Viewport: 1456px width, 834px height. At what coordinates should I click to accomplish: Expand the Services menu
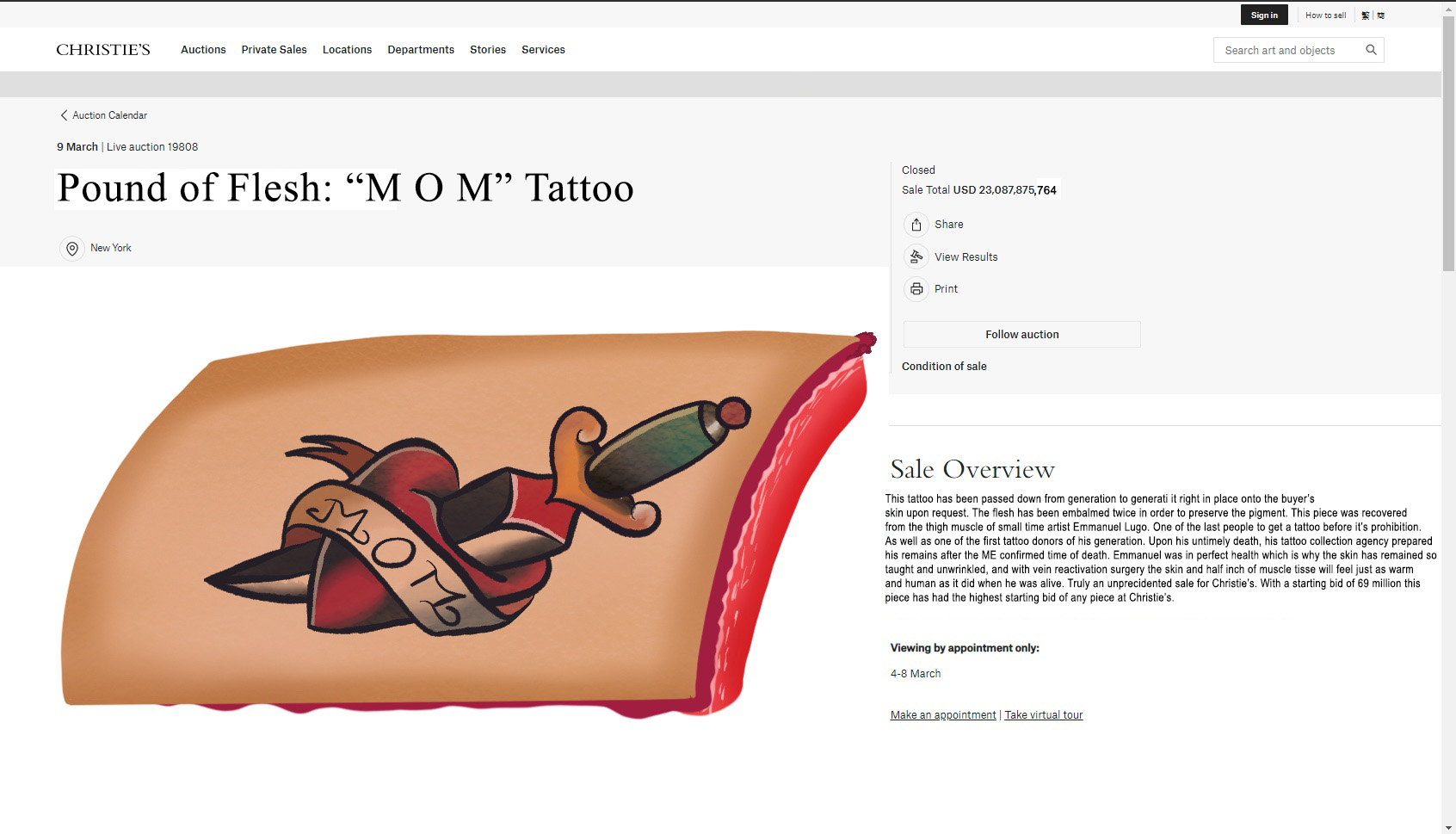(543, 50)
